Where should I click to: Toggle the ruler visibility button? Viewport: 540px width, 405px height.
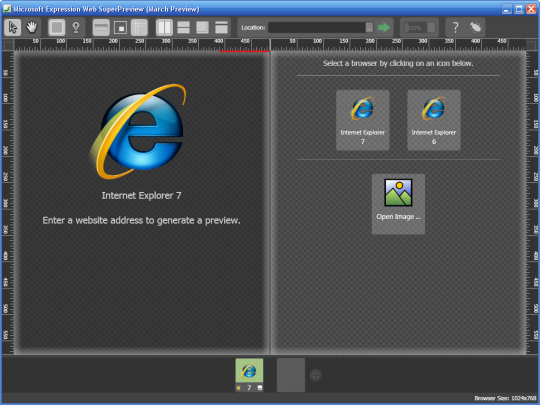click(101, 27)
